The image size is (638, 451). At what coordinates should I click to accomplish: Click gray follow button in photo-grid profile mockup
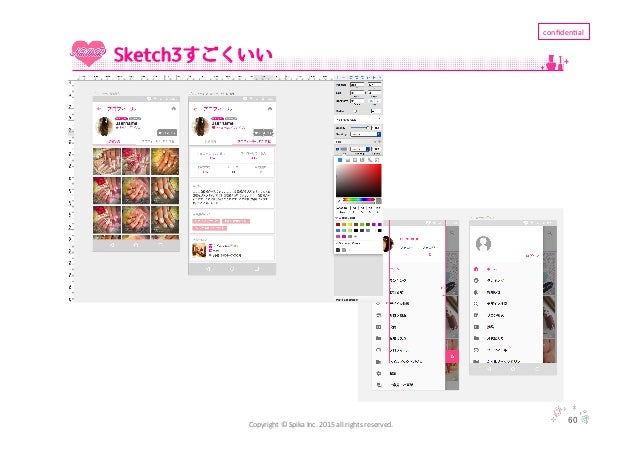point(167,133)
